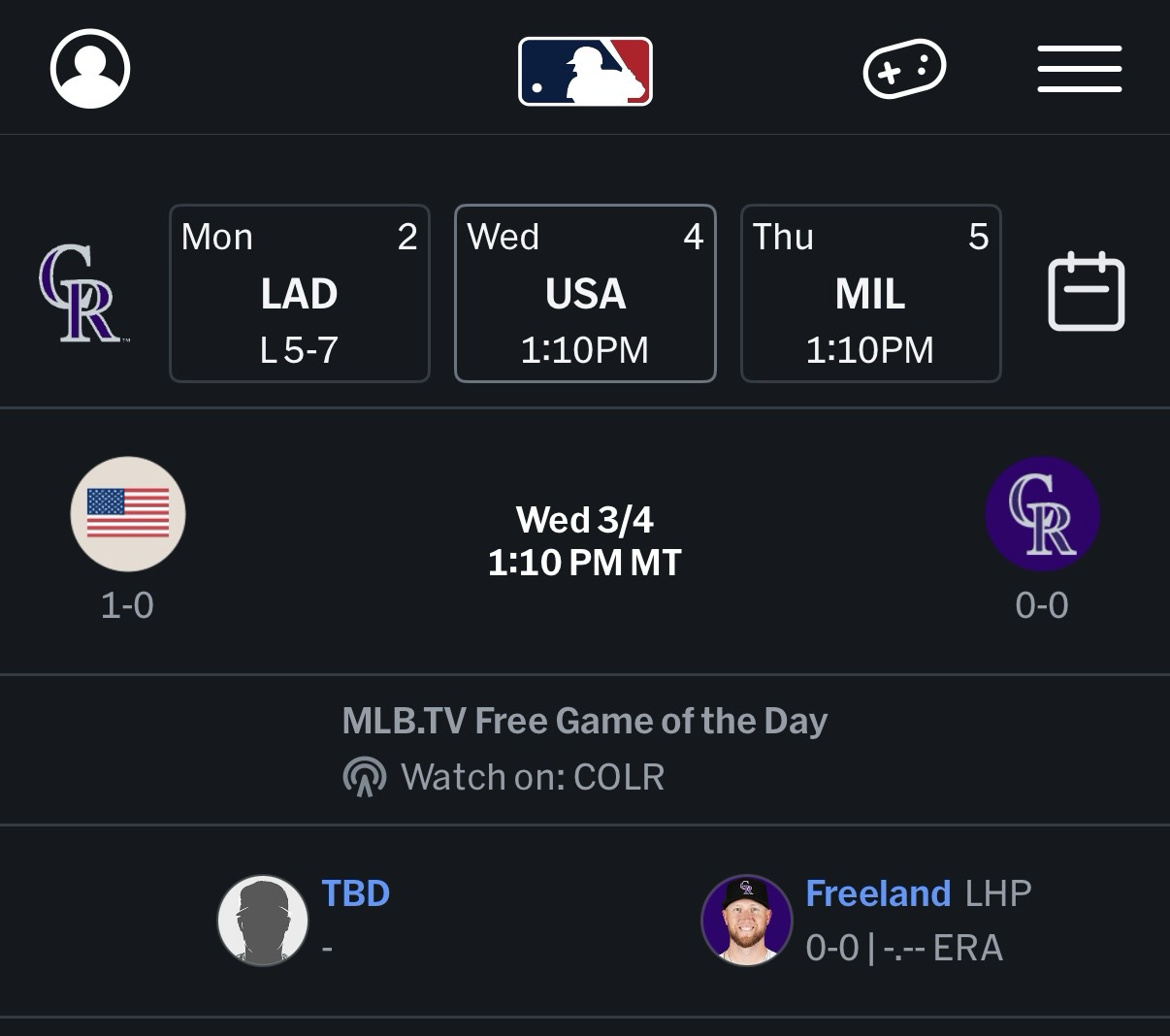Viewport: 1170px width, 1036px height.
Task: Tap Freeland's headshot photo
Action: (746, 921)
